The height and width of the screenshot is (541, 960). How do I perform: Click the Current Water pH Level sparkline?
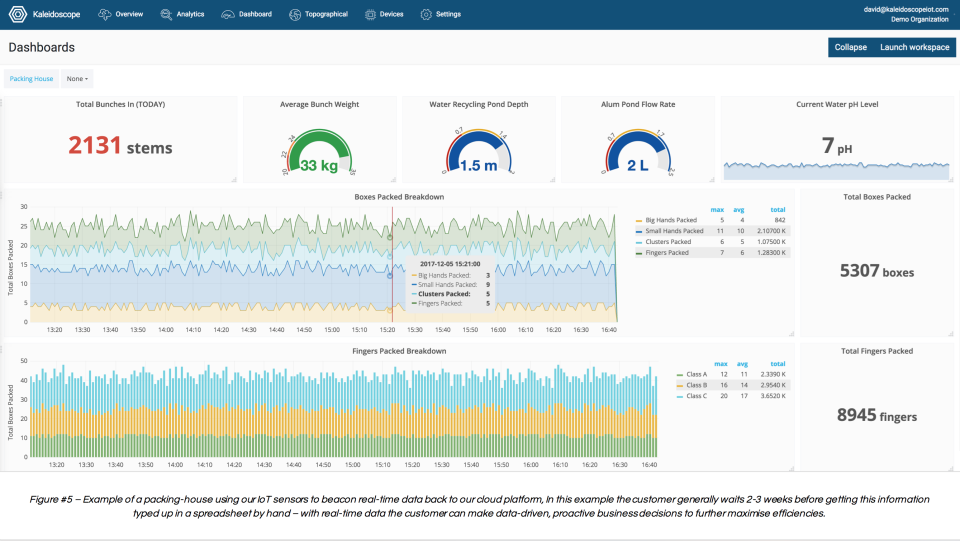(x=836, y=171)
